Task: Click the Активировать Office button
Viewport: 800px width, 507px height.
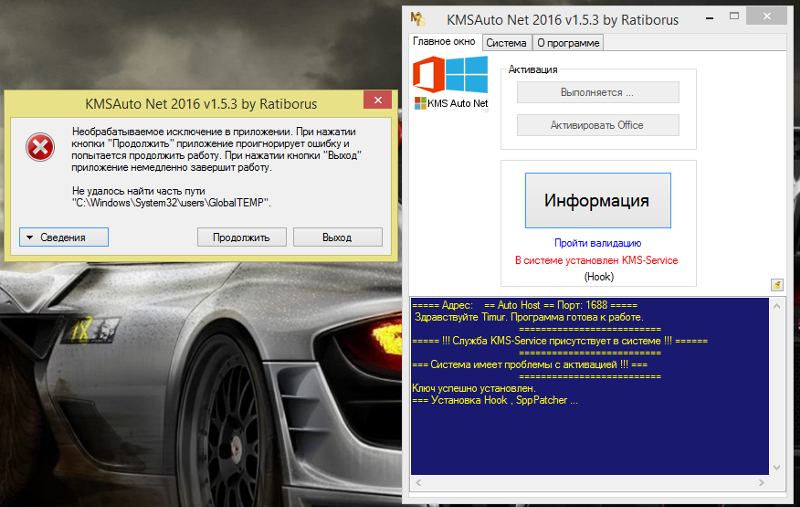Action: click(x=597, y=125)
